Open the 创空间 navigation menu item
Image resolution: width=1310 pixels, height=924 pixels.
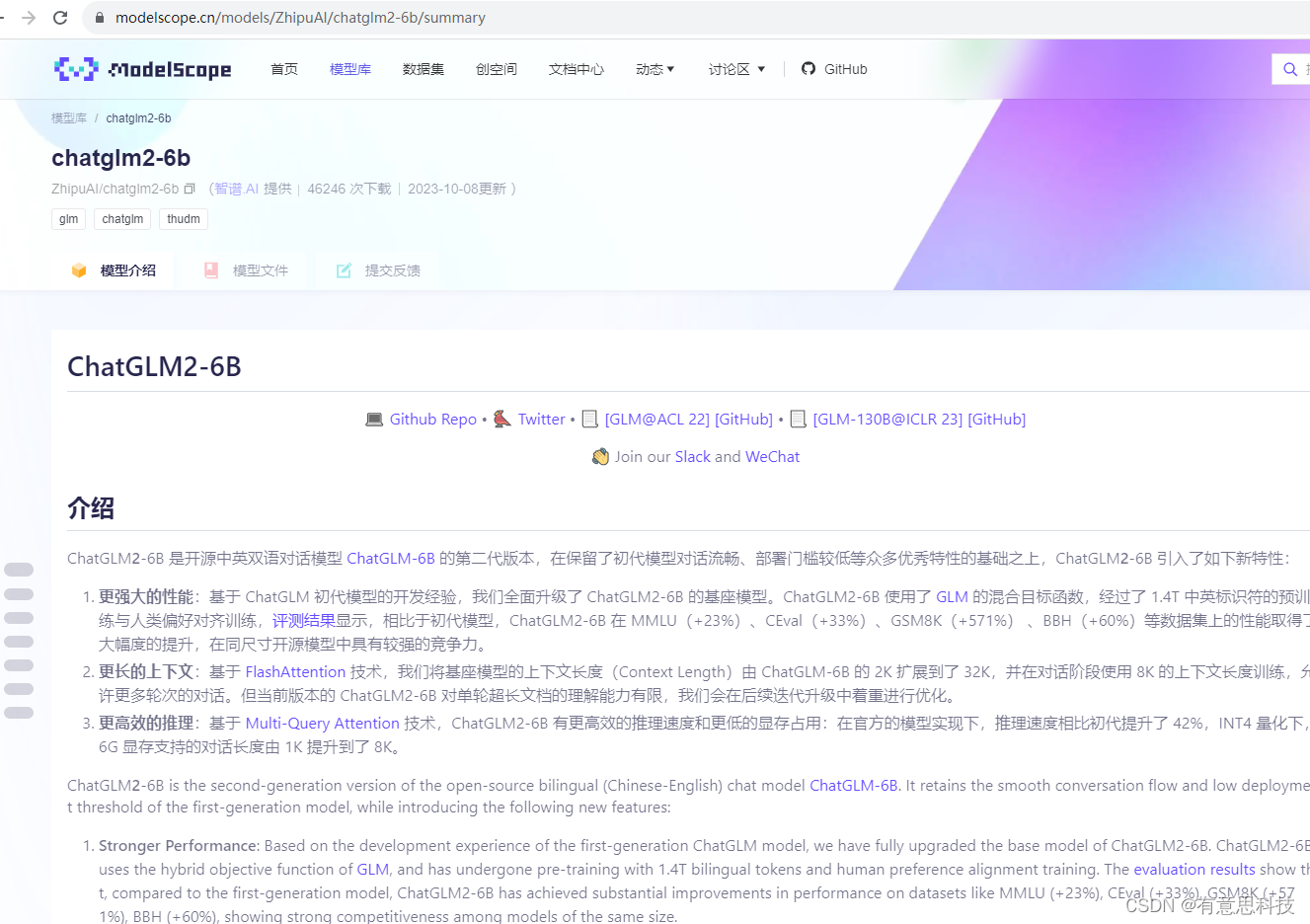(496, 69)
